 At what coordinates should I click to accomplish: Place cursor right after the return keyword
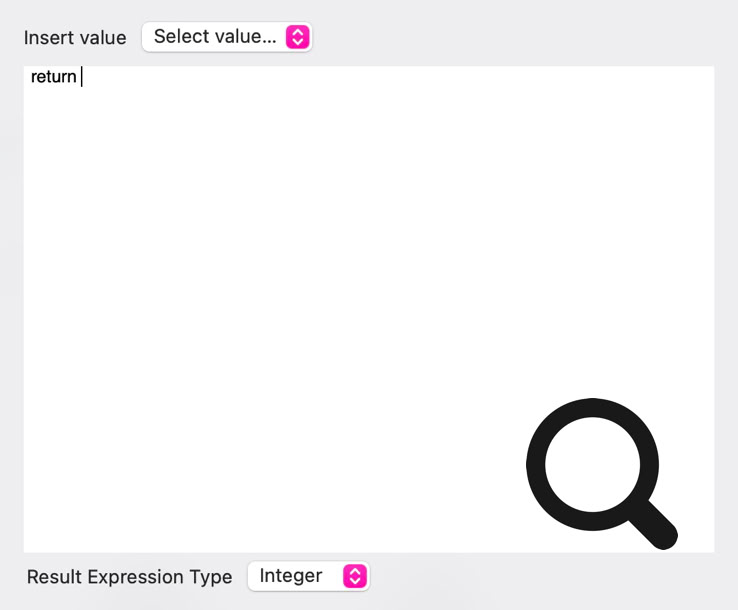click(x=79, y=77)
